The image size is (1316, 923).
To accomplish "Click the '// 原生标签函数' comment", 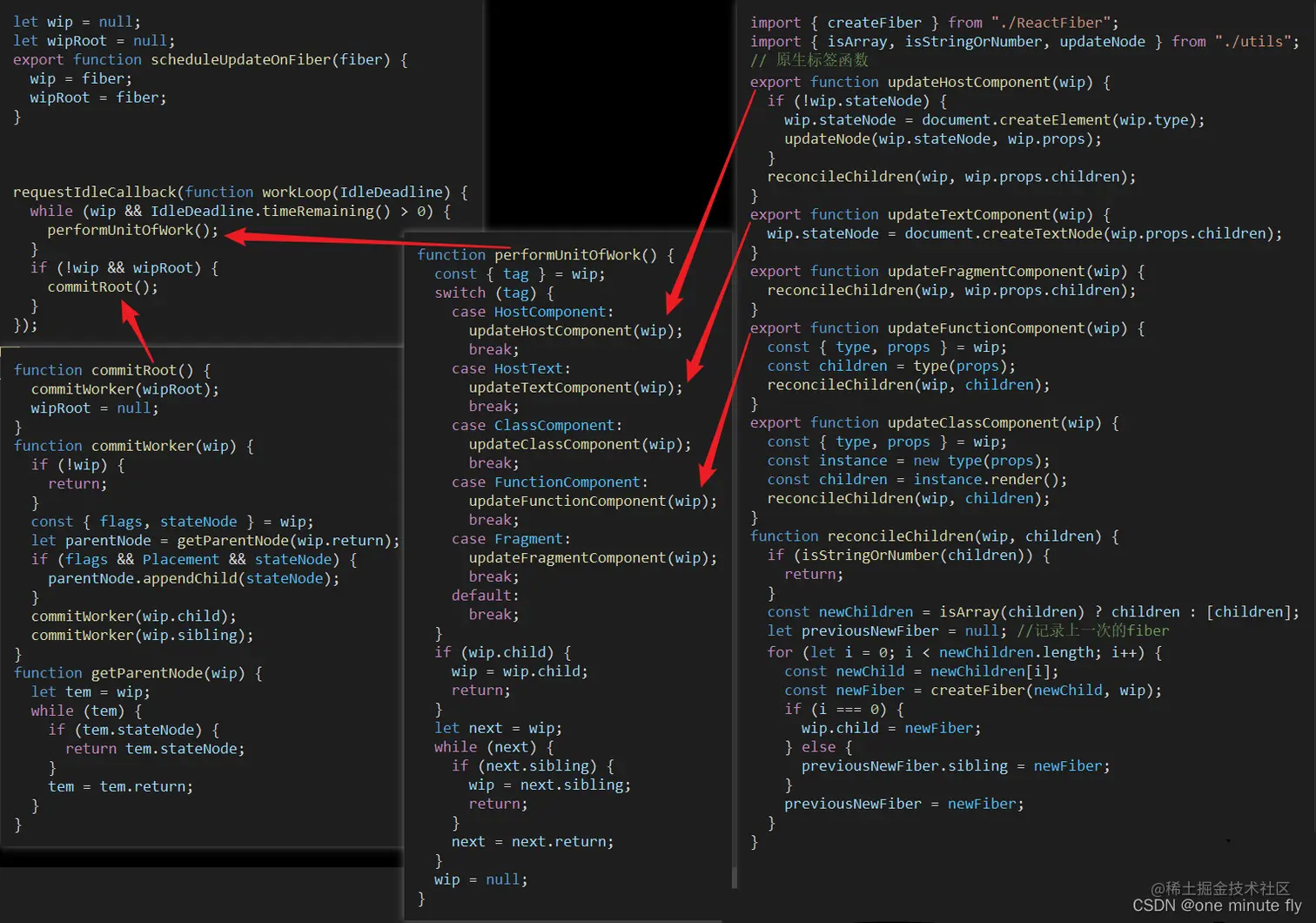I will point(809,60).
